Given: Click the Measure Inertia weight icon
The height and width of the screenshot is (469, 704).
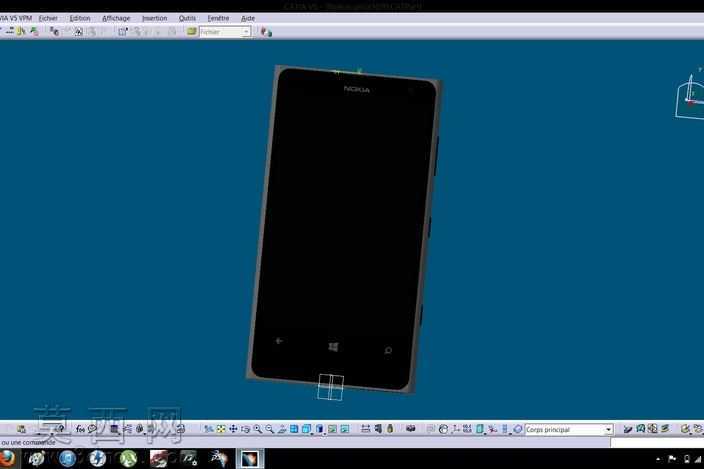Looking at the screenshot, I should 390,429.
